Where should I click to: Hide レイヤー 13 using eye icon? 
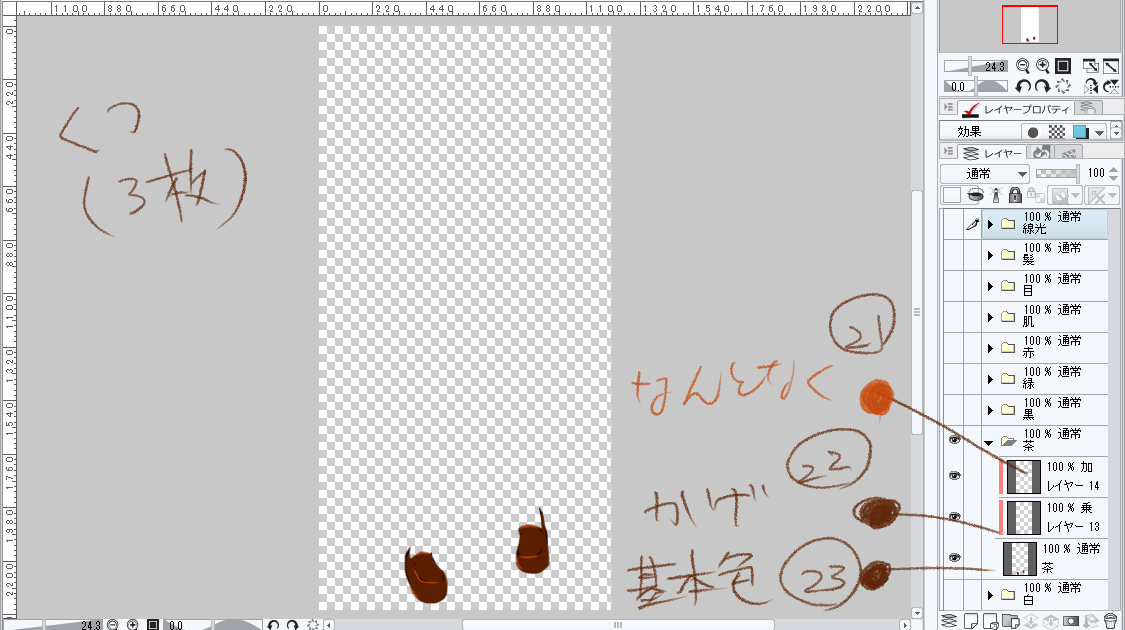pos(954,517)
